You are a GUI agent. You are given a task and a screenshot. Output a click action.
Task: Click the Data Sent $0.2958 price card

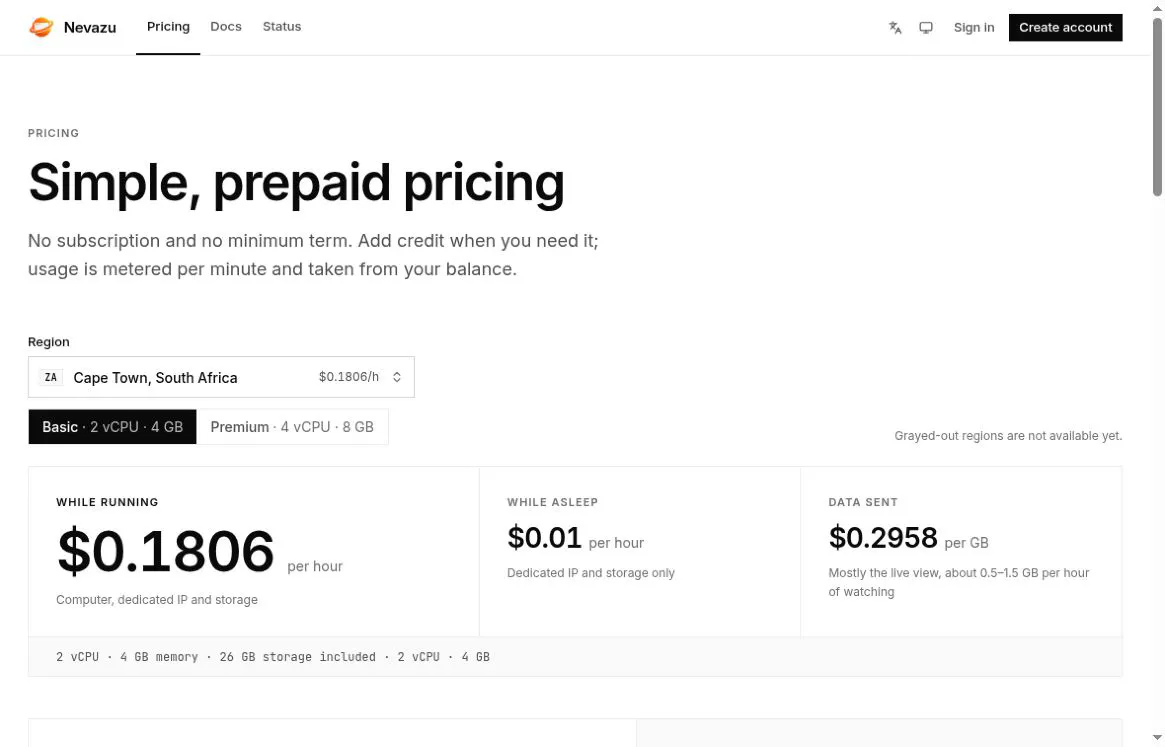pos(961,552)
